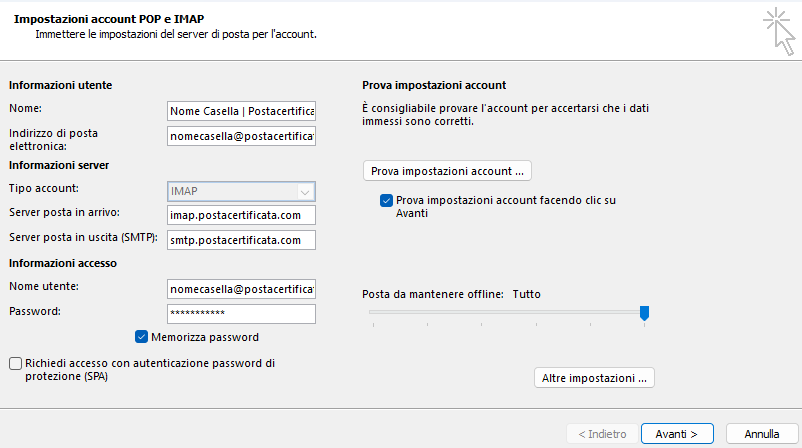Click the offline mail slider track middle
Viewport: 802px width, 448px height.
506,311
